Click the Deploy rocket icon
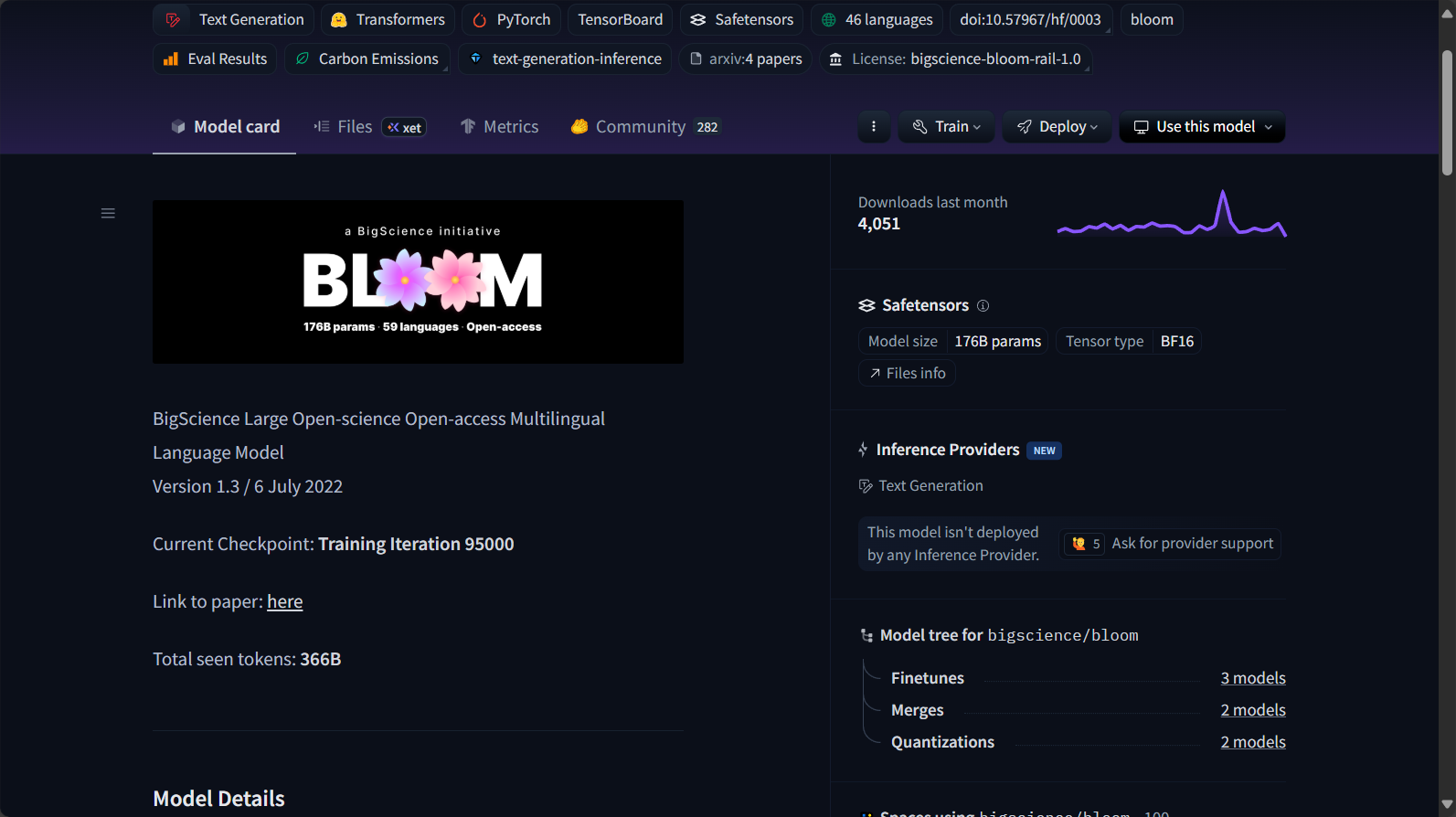Screen dimensions: 1456x817 (1025, 127)
